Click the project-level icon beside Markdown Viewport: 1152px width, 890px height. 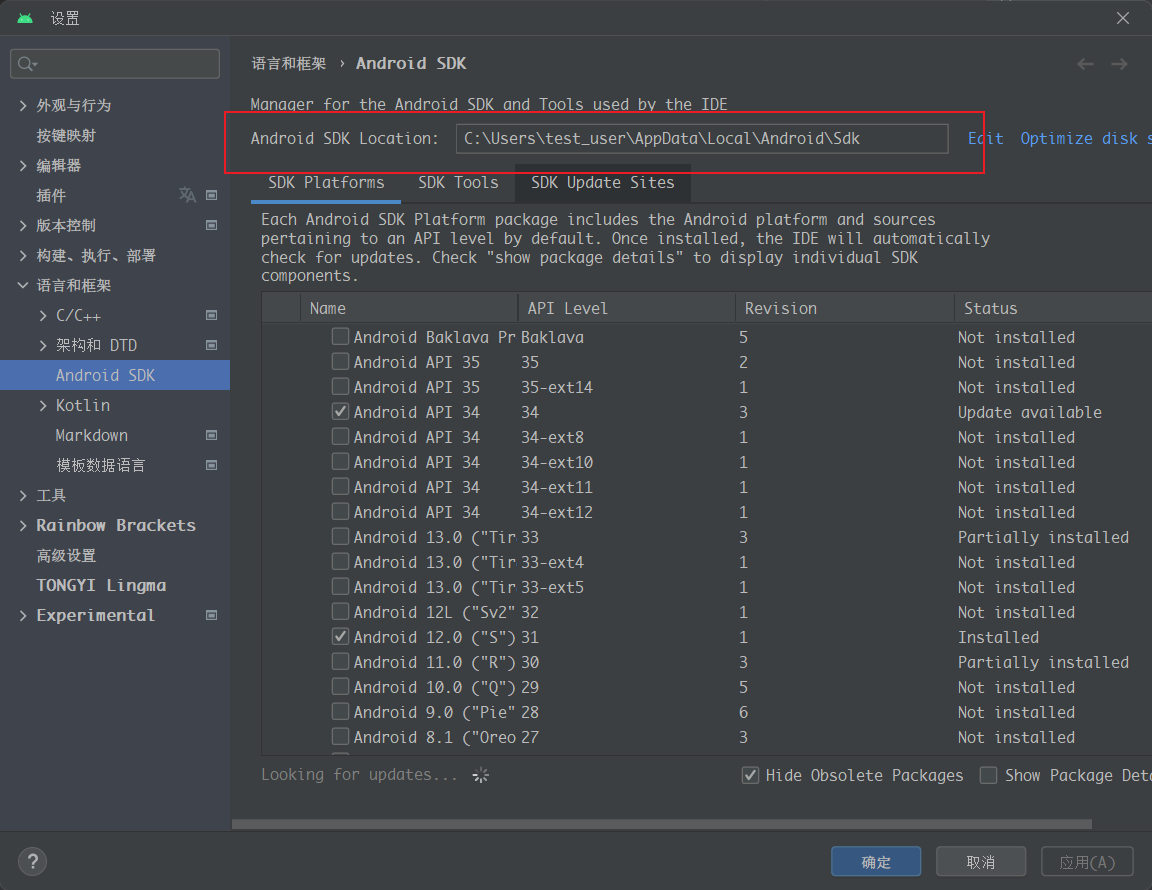pyautogui.click(x=212, y=435)
